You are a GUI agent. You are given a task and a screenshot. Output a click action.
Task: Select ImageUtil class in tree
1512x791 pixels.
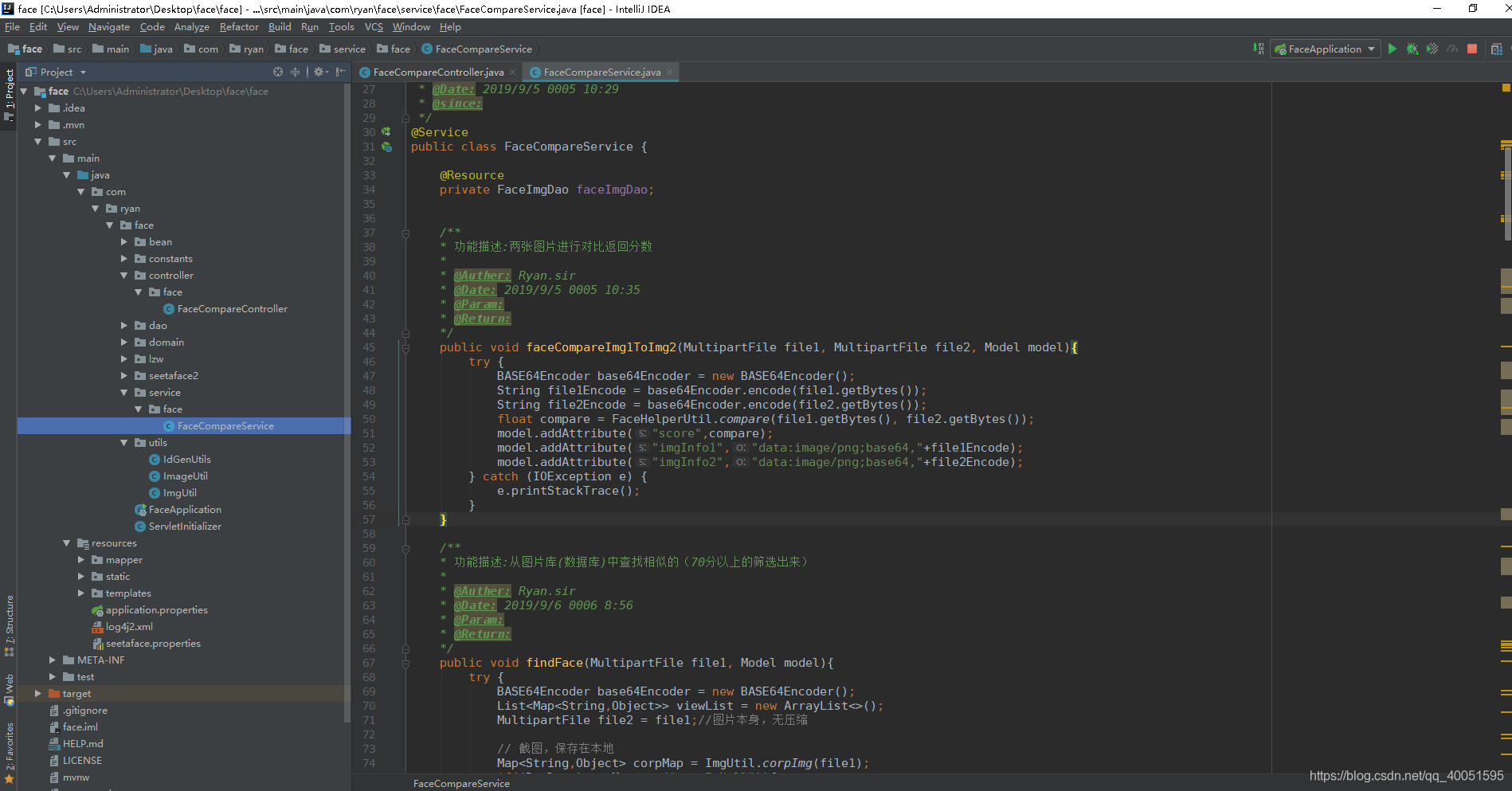click(x=185, y=476)
